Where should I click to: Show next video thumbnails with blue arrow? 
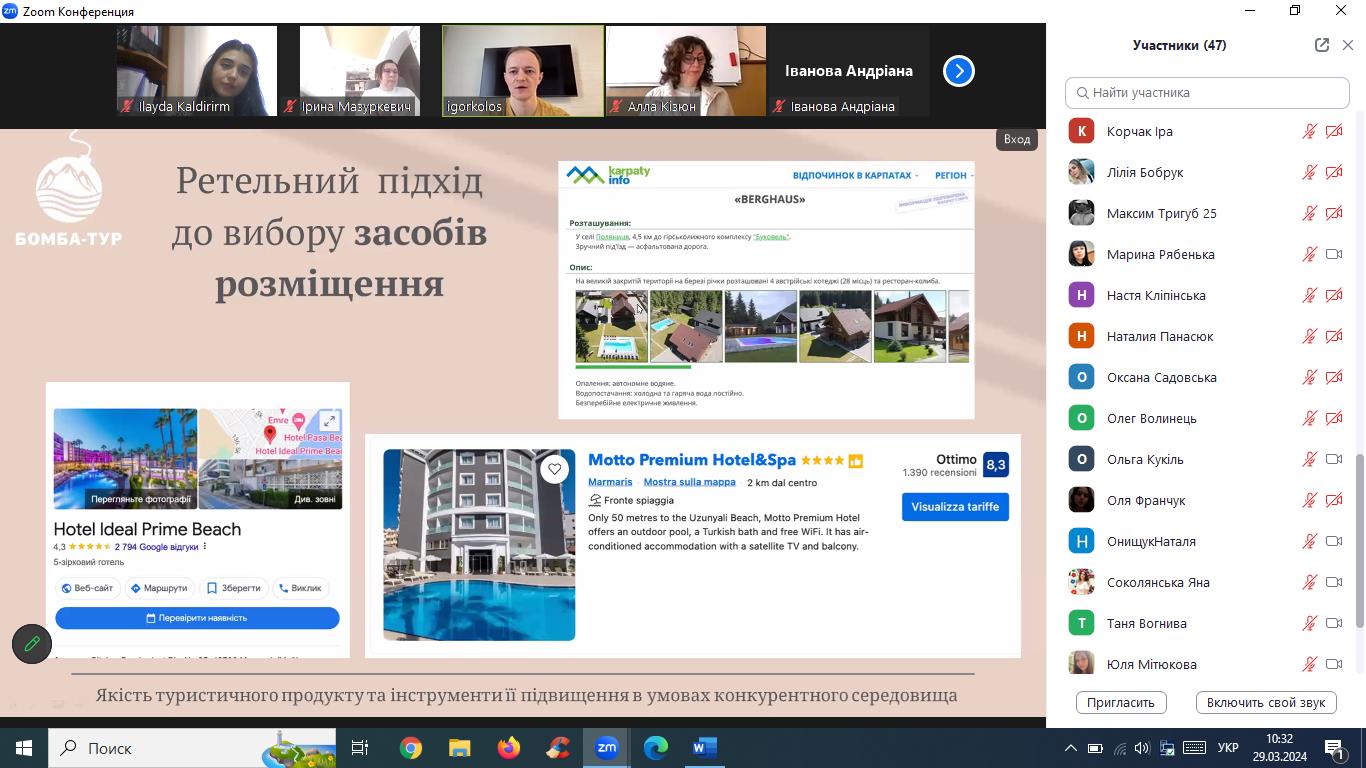(x=958, y=71)
